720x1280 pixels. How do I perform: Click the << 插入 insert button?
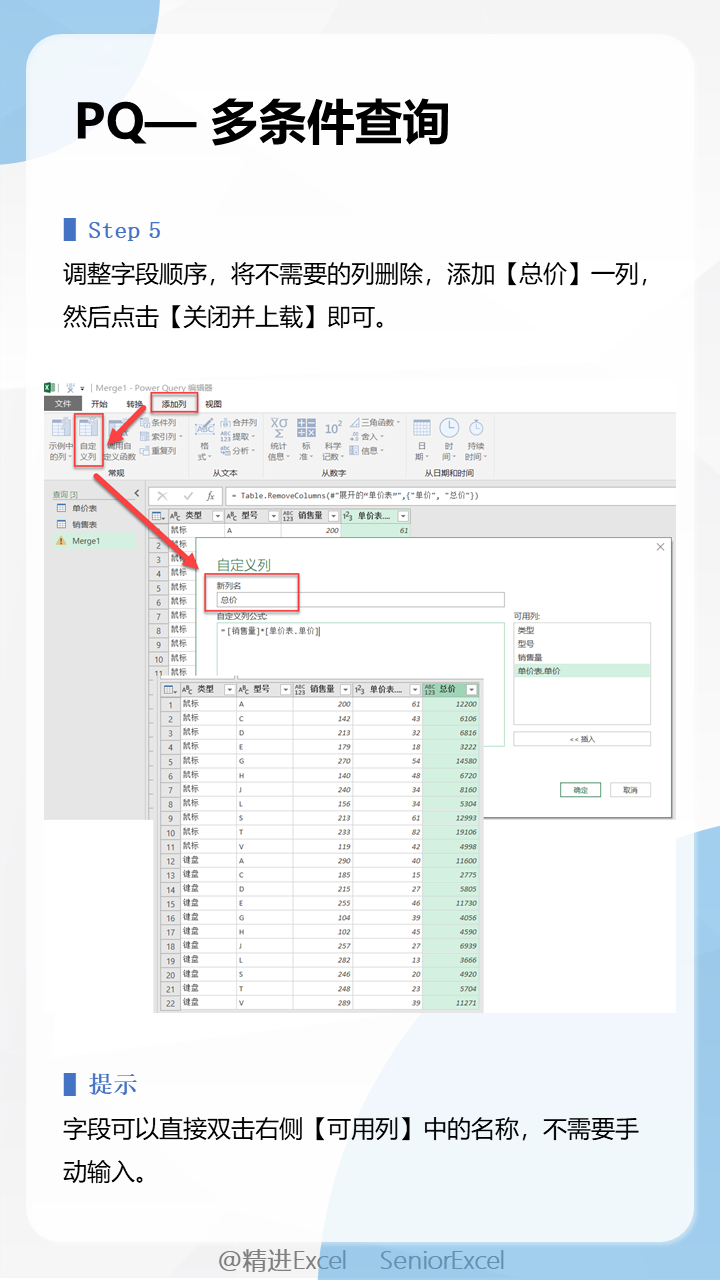point(582,739)
